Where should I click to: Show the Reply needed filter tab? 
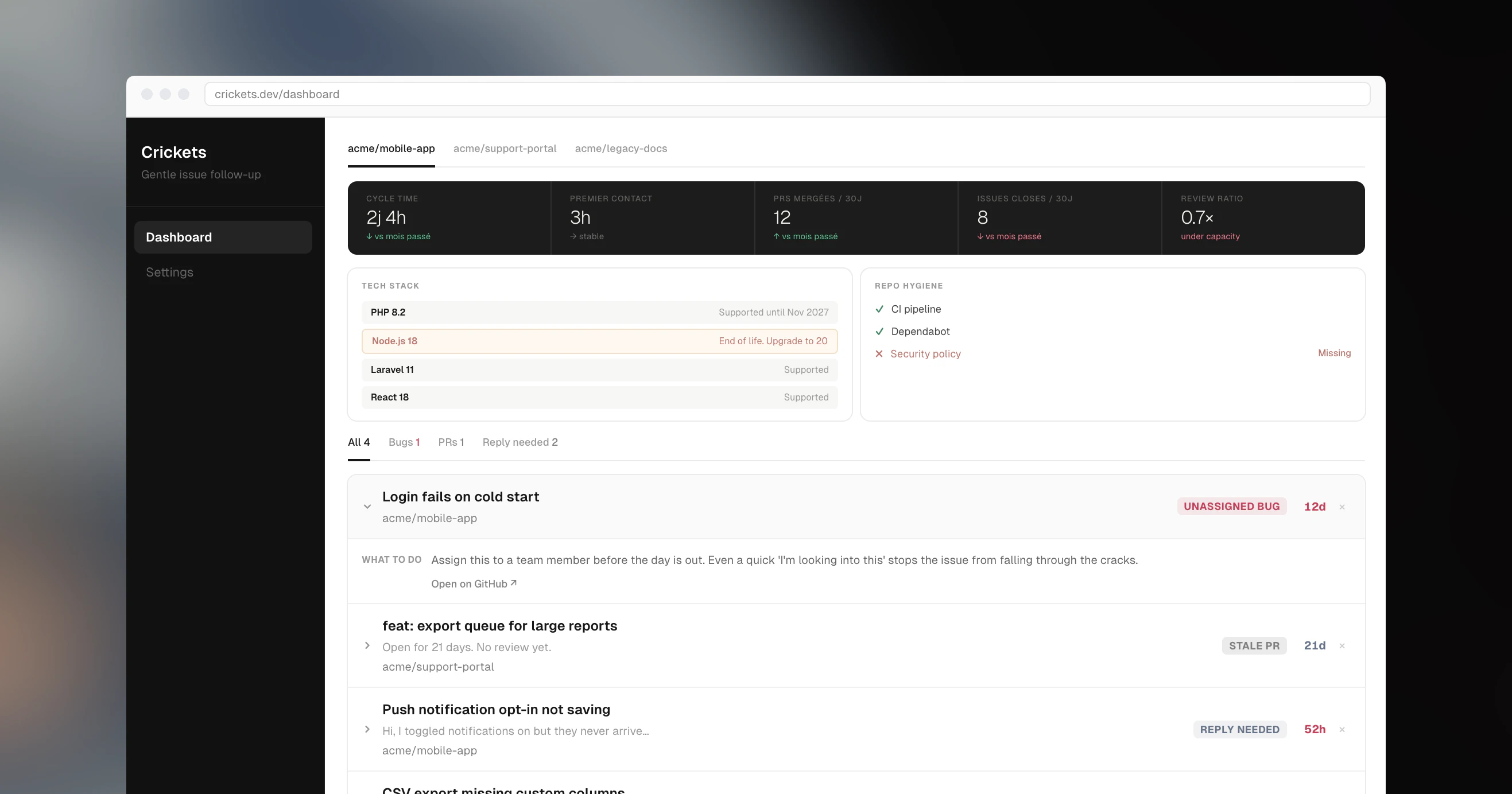(x=519, y=442)
